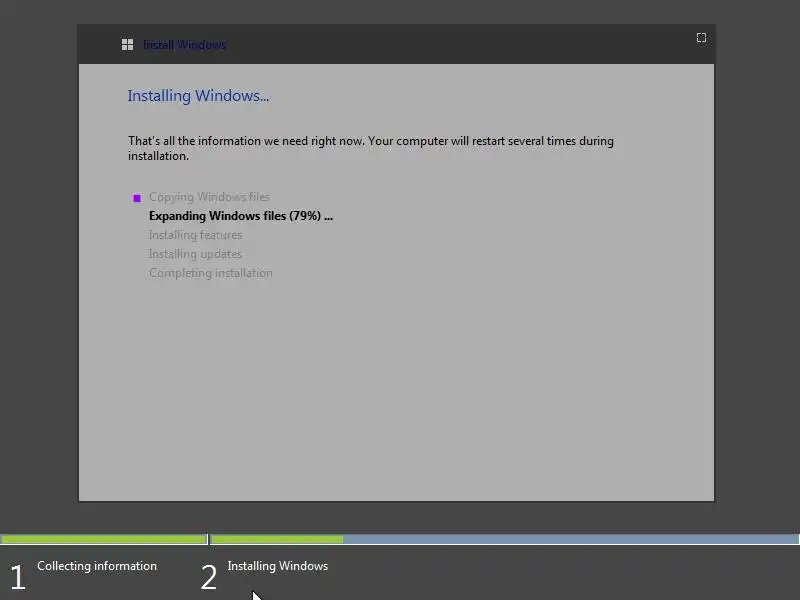Click the 'Installing updates' step
Screen dimensions: 800x600
pos(195,254)
